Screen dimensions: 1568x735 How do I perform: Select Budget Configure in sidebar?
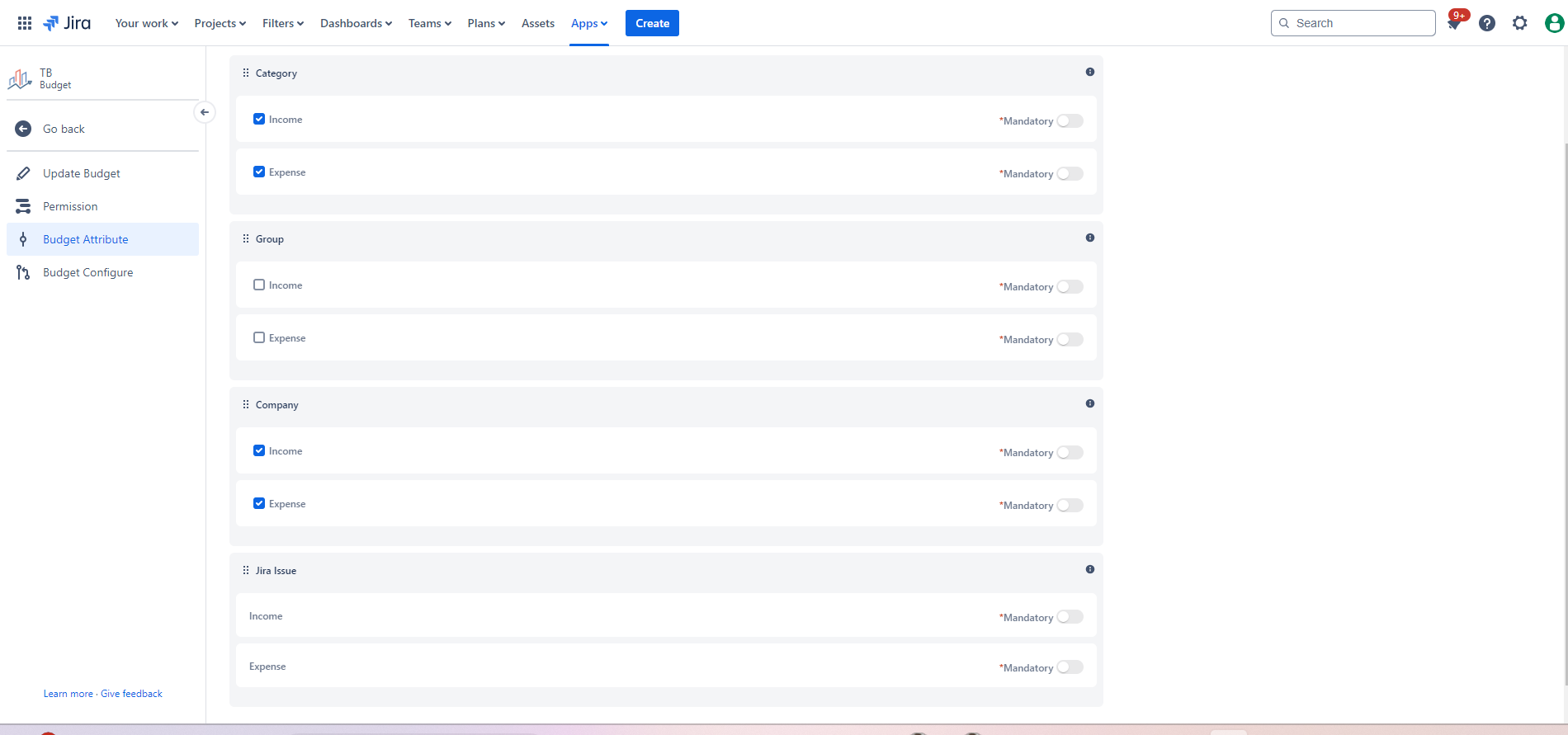click(x=102, y=272)
